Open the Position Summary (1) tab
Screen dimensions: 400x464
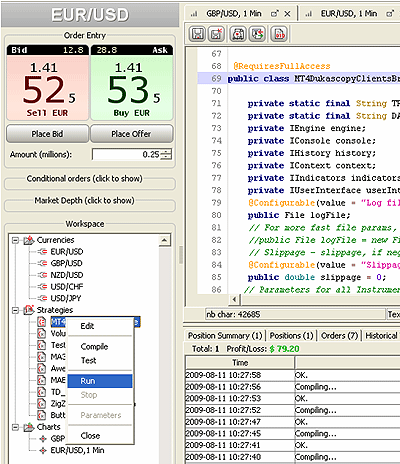coord(225,336)
